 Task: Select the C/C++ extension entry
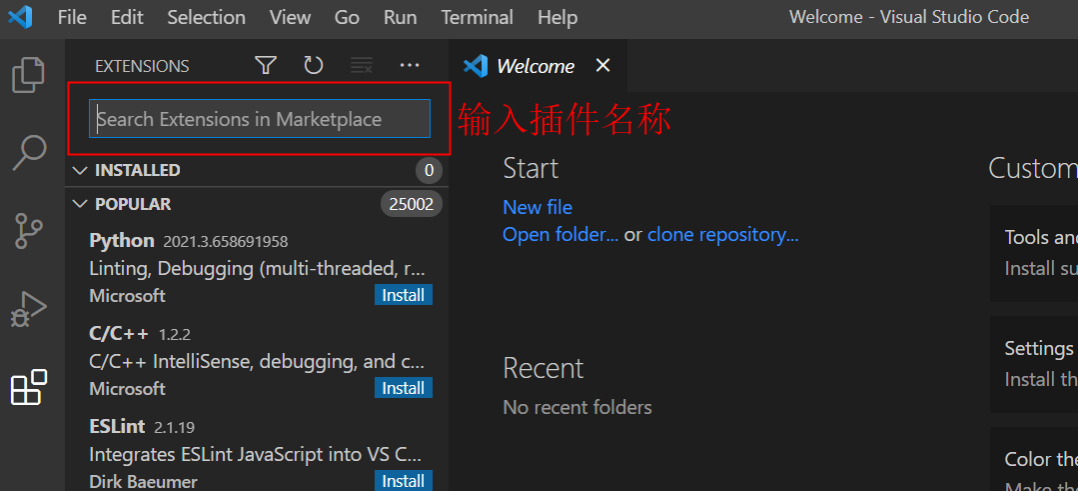tap(256, 360)
